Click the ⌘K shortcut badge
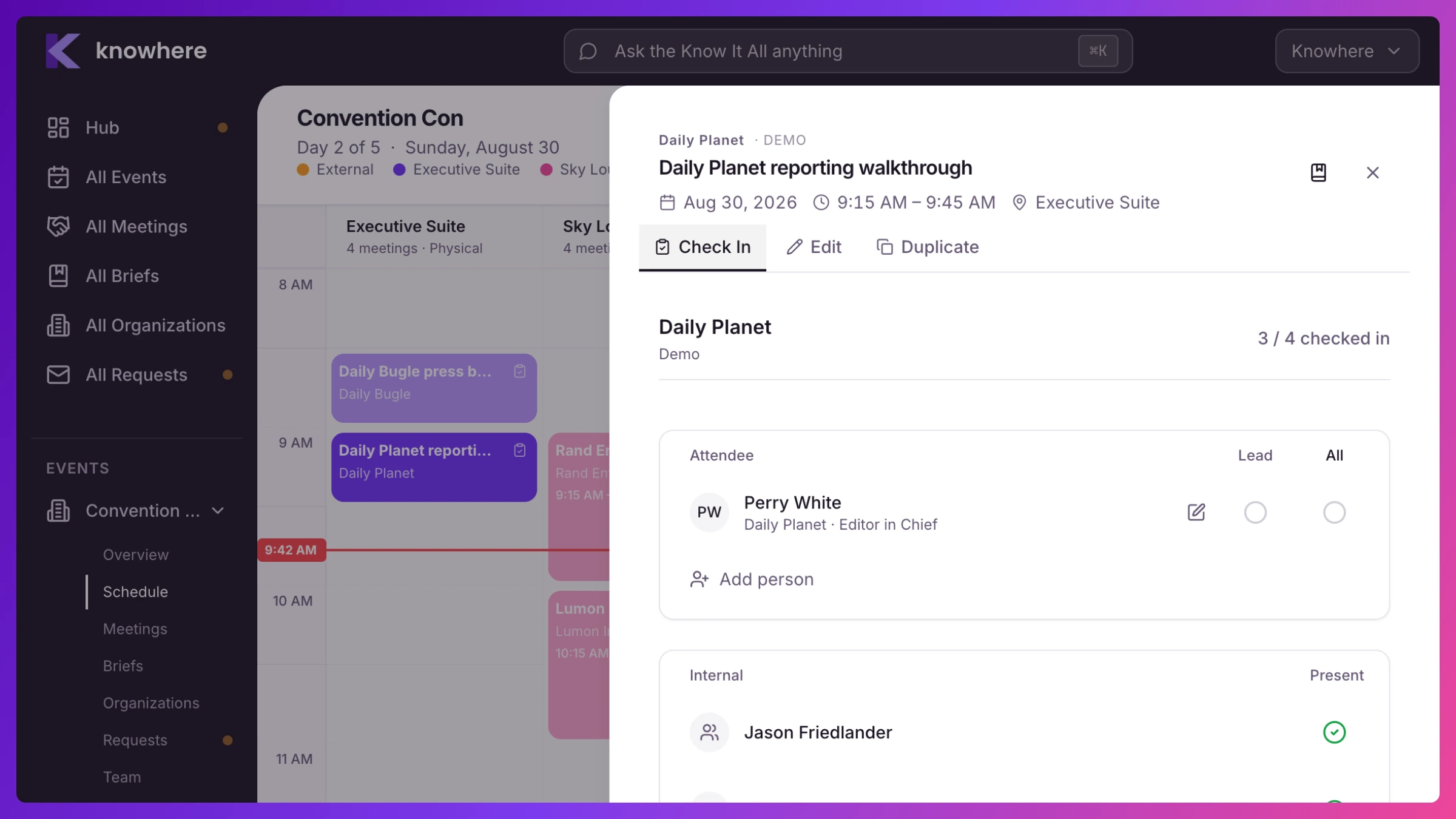Image resolution: width=1456 pixels, height=819 pixels. coord(1098,51)
